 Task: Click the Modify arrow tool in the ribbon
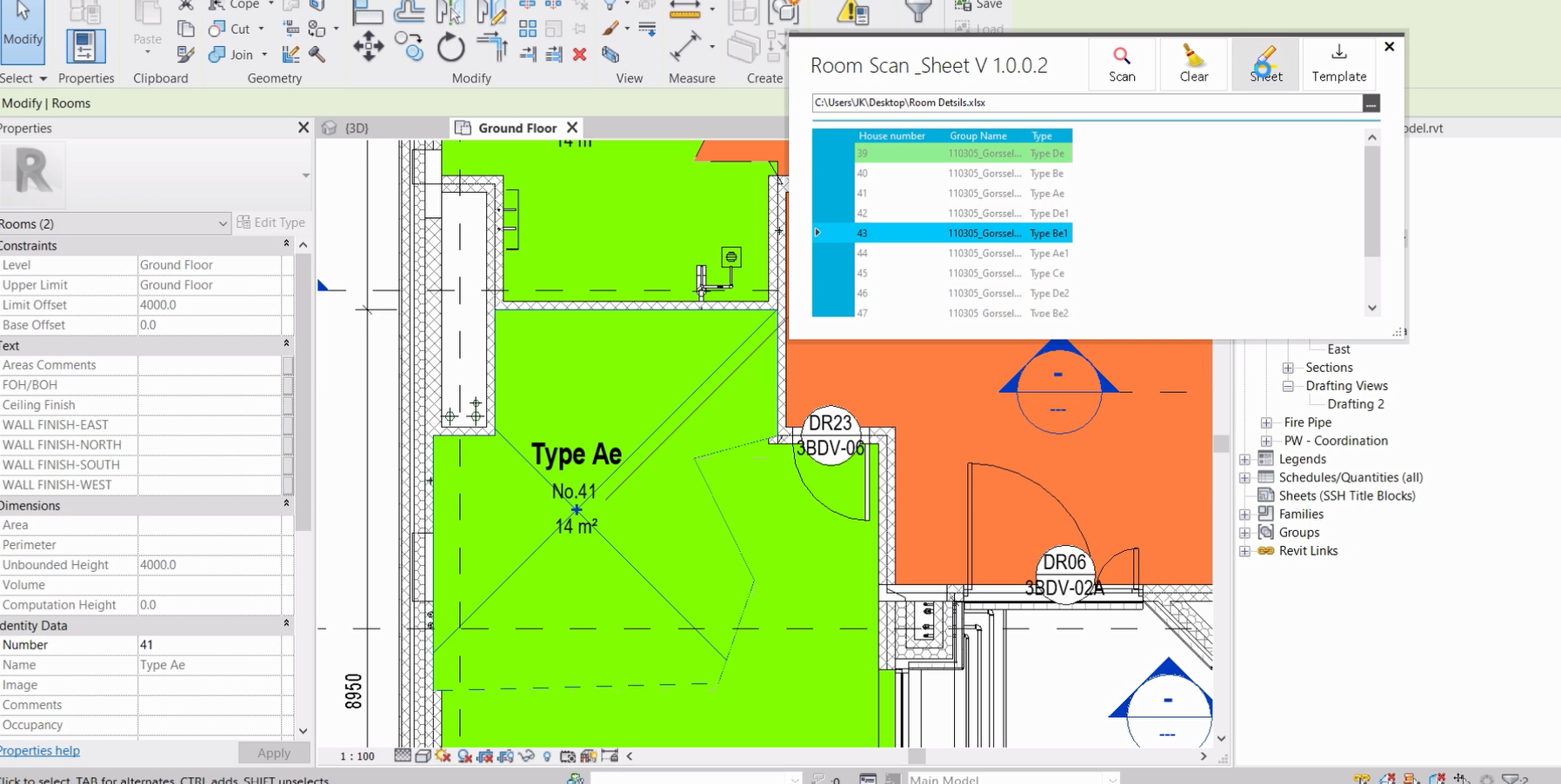tap(23, 31)
